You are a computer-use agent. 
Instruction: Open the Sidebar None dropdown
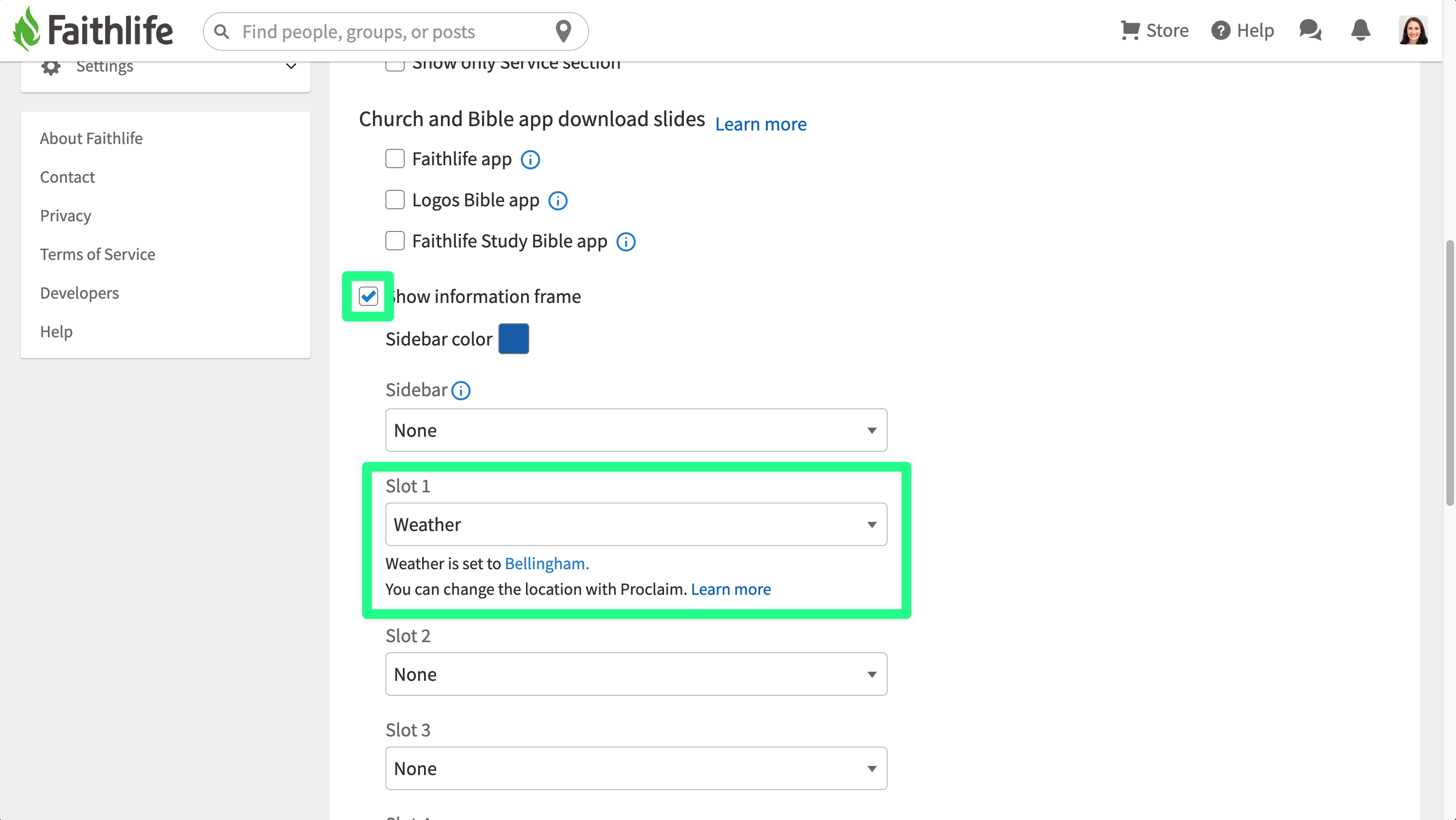pos(636,431)
